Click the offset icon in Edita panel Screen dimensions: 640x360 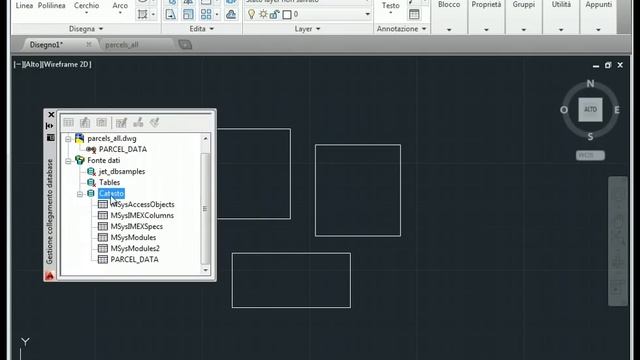pyautogui.click(x=231, y=14)
